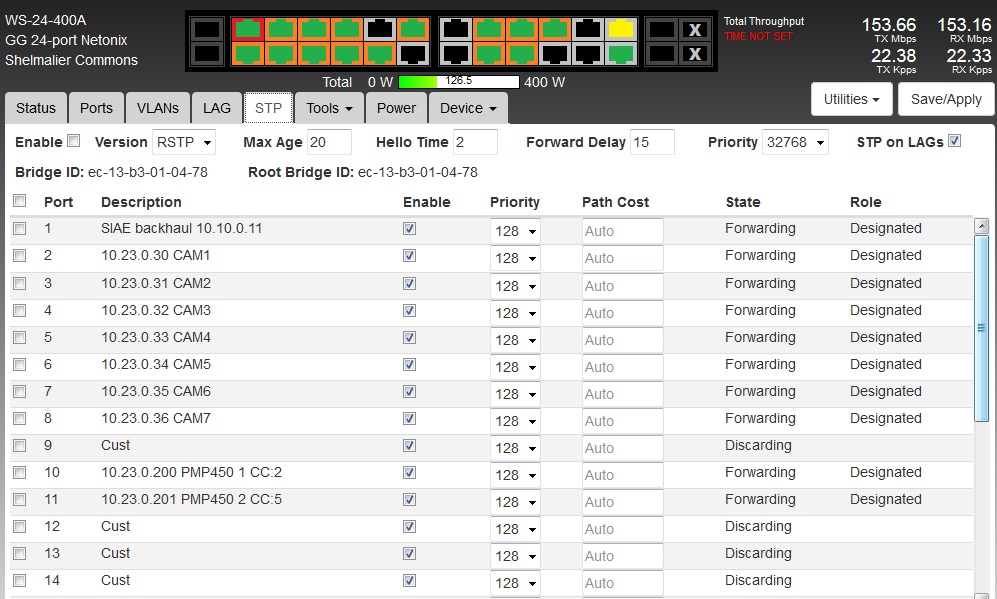
Task: Click the red-outlined green port icon
Action: click(247, 29)
